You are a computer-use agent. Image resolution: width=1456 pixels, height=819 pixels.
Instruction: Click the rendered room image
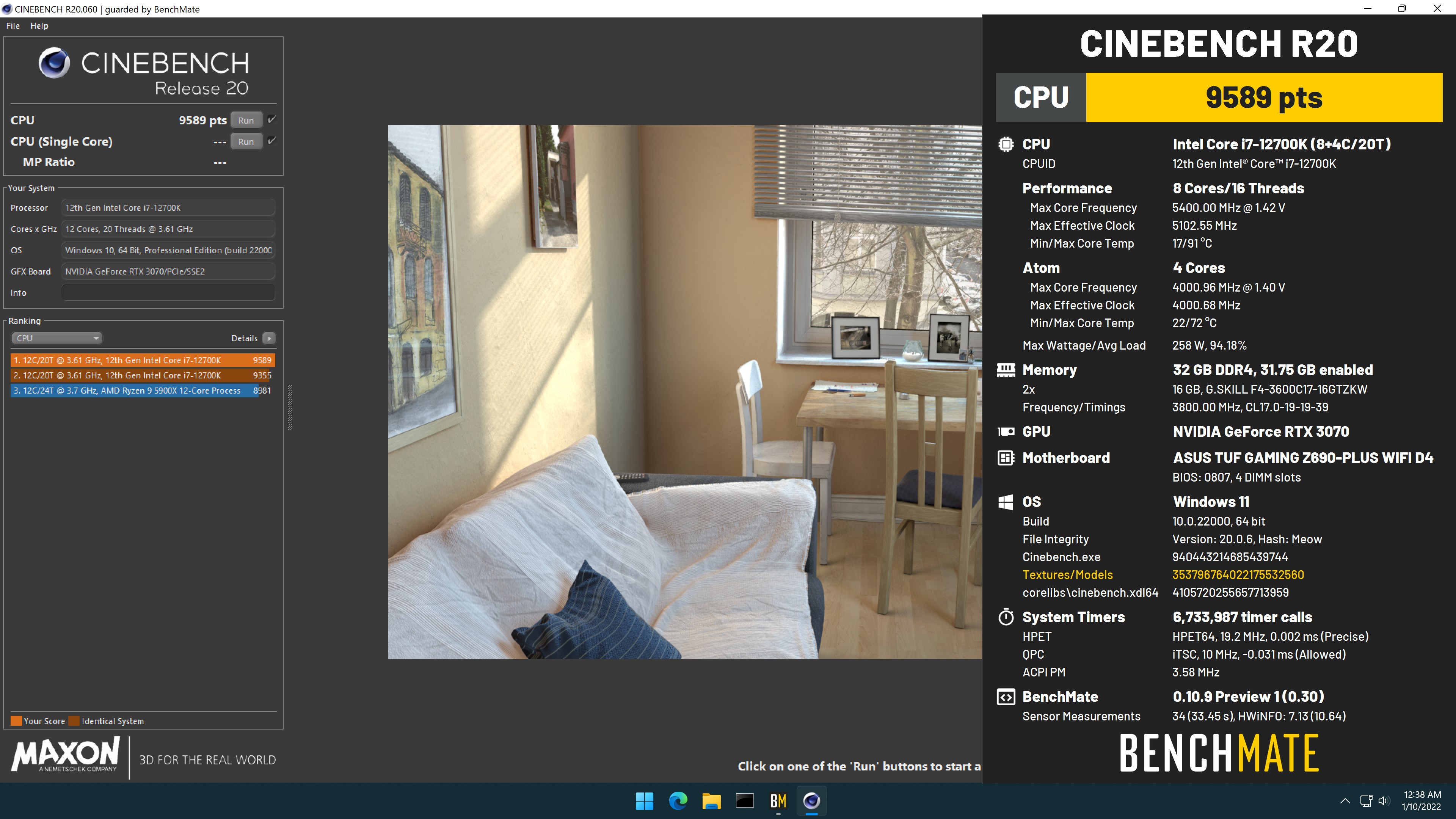[684, 392]
